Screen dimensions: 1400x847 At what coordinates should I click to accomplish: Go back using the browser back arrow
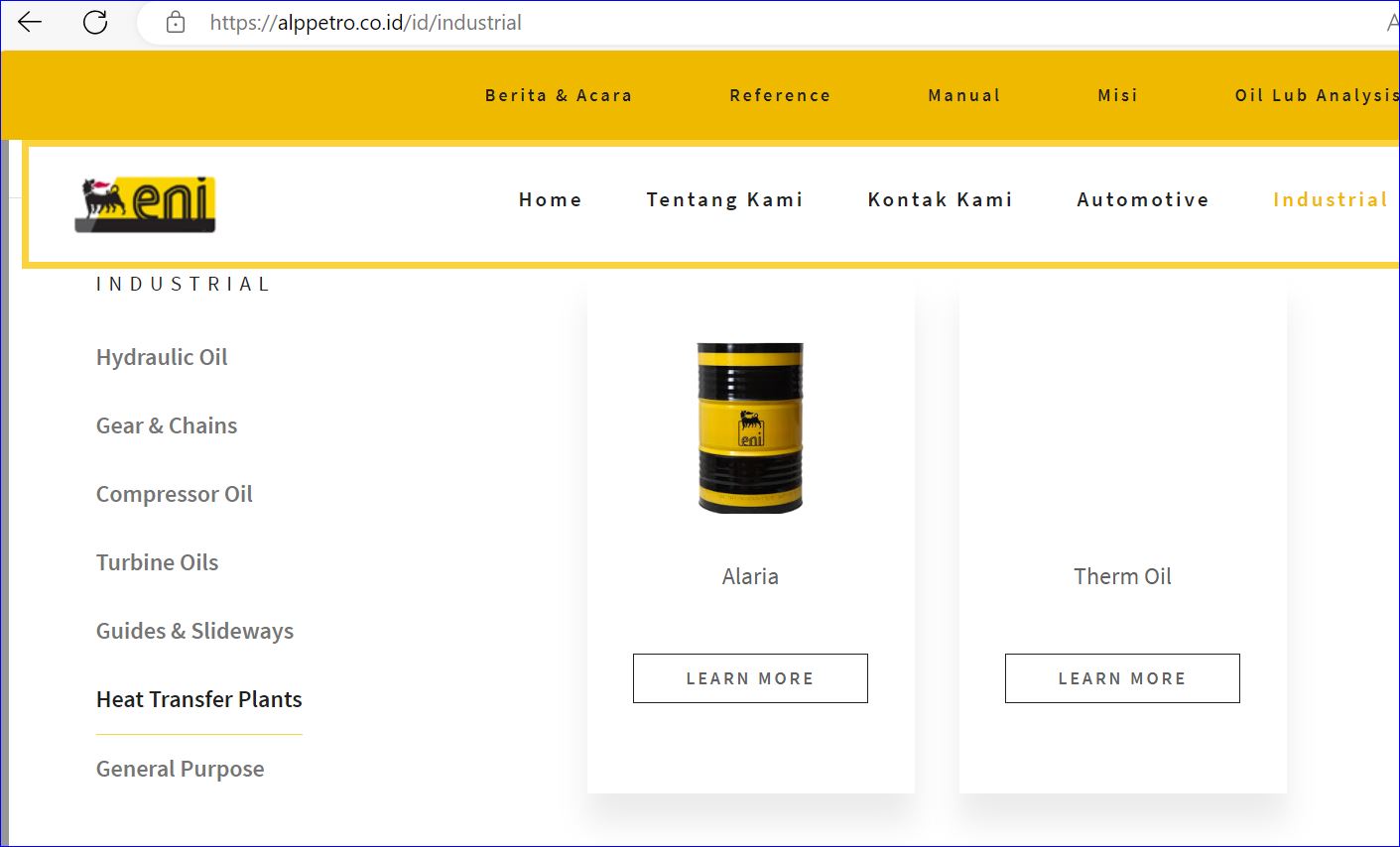[30, 22]
